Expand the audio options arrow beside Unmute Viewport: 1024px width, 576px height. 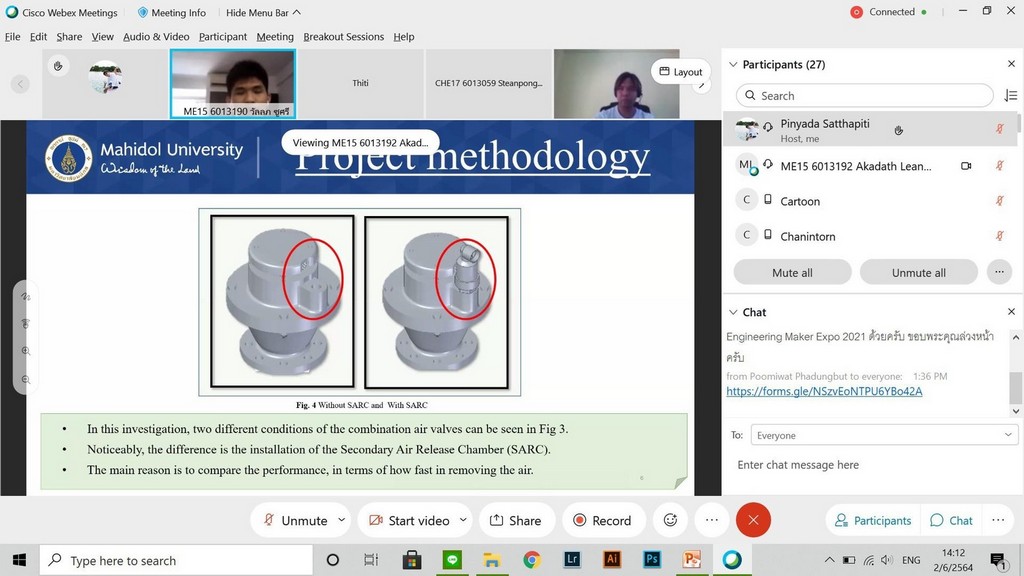click(342, 520)
